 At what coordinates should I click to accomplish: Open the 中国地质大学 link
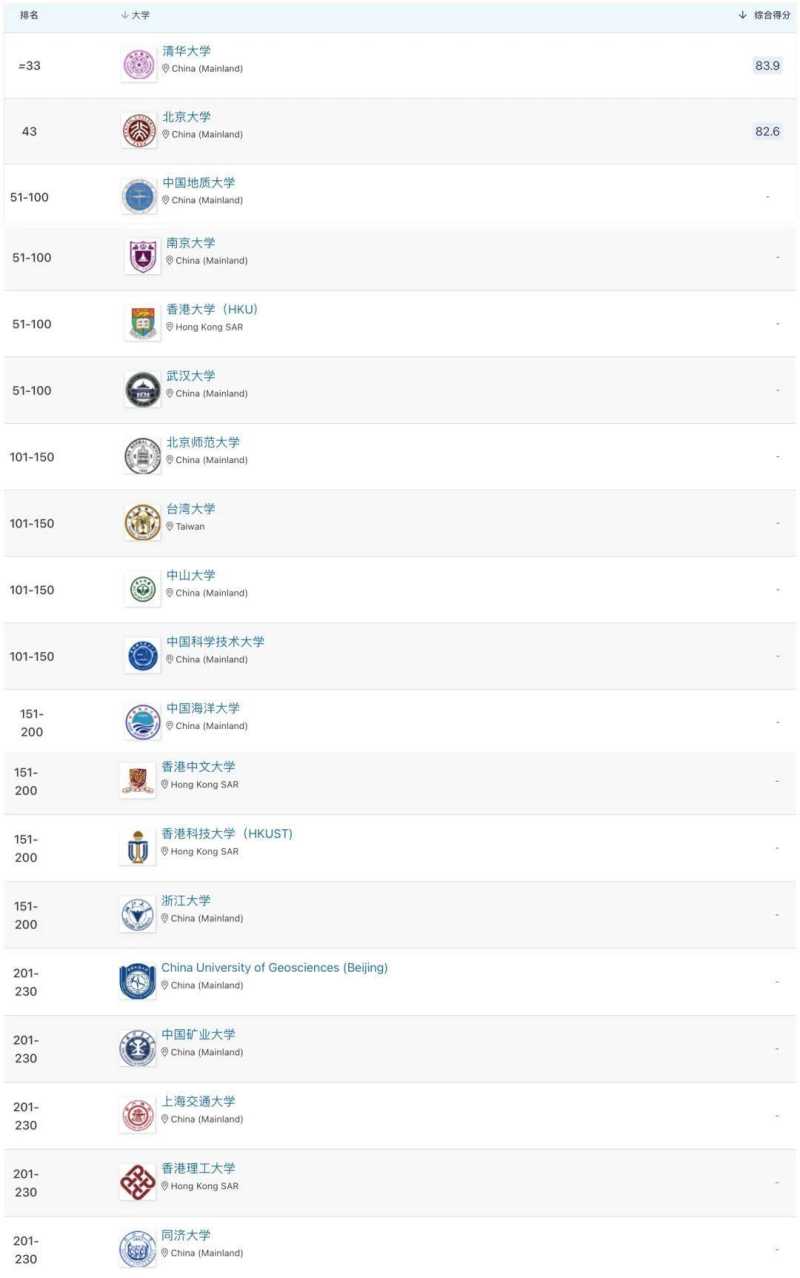[199, 183]
